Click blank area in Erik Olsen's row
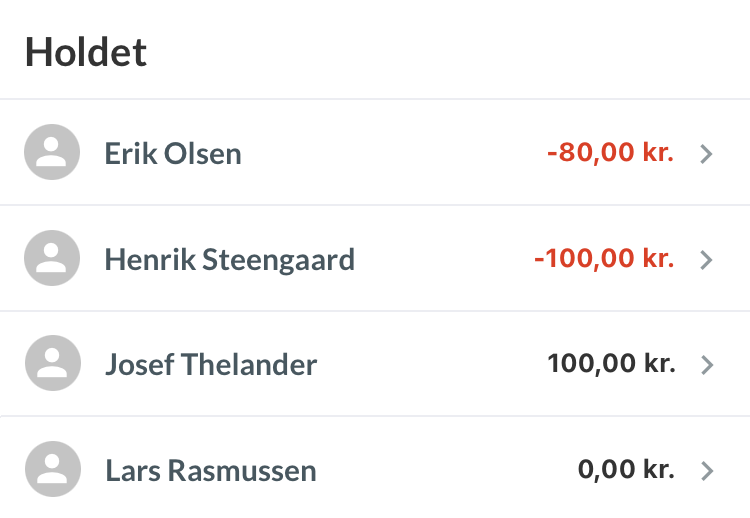This screenshot has width=750, height=518. (x=390, y=154)
